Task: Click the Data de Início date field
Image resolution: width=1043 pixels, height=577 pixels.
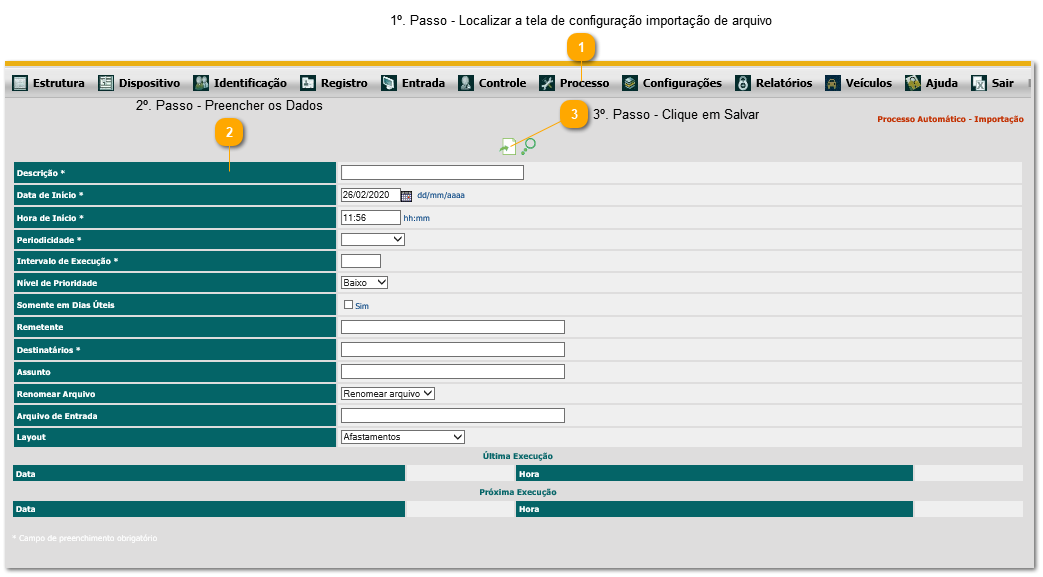Action: 371,196
